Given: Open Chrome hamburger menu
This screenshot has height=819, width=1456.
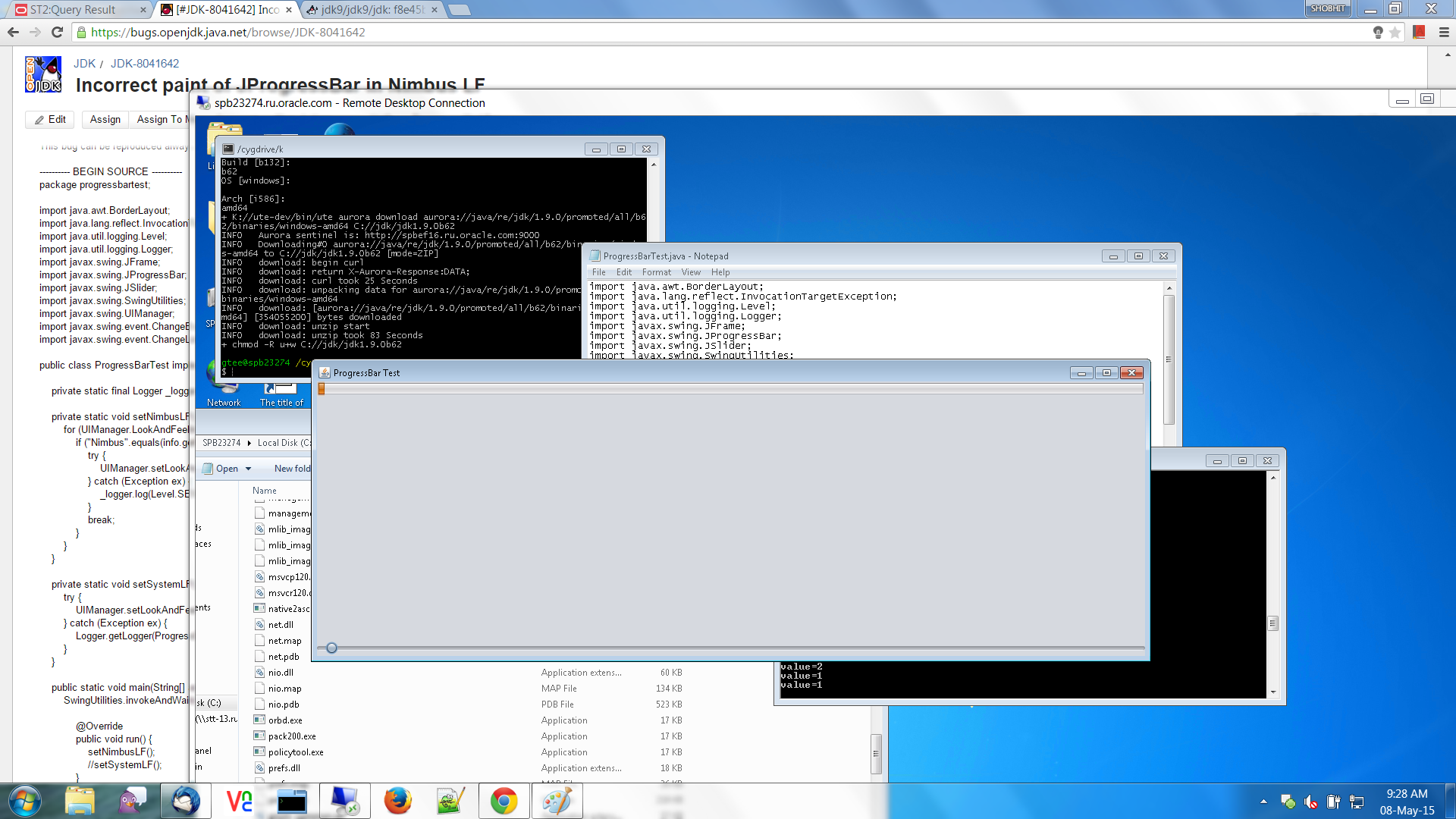Looking at the screenshot, I should click(1444, 32).
